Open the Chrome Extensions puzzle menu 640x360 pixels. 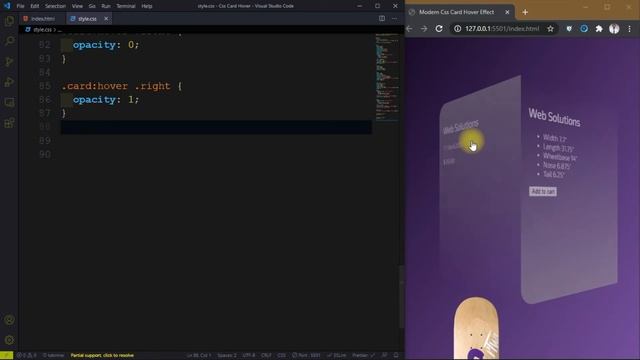coord(599,29)
